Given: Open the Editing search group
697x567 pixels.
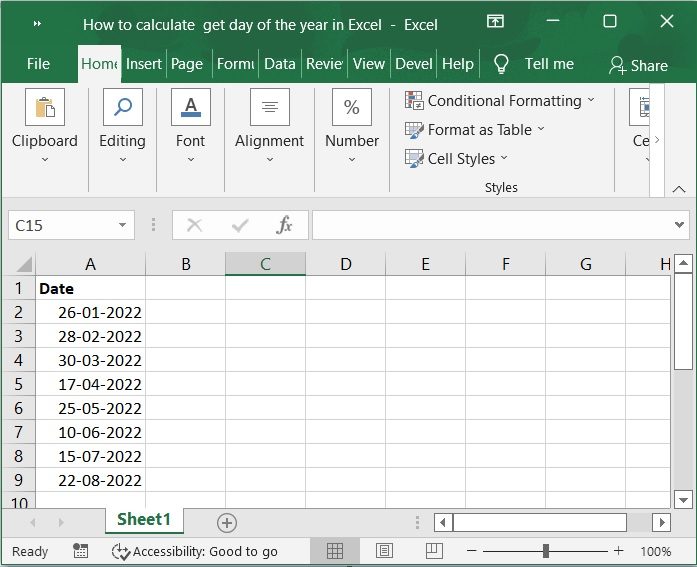Looking at the screenshot, I should [x=122, y=108].
